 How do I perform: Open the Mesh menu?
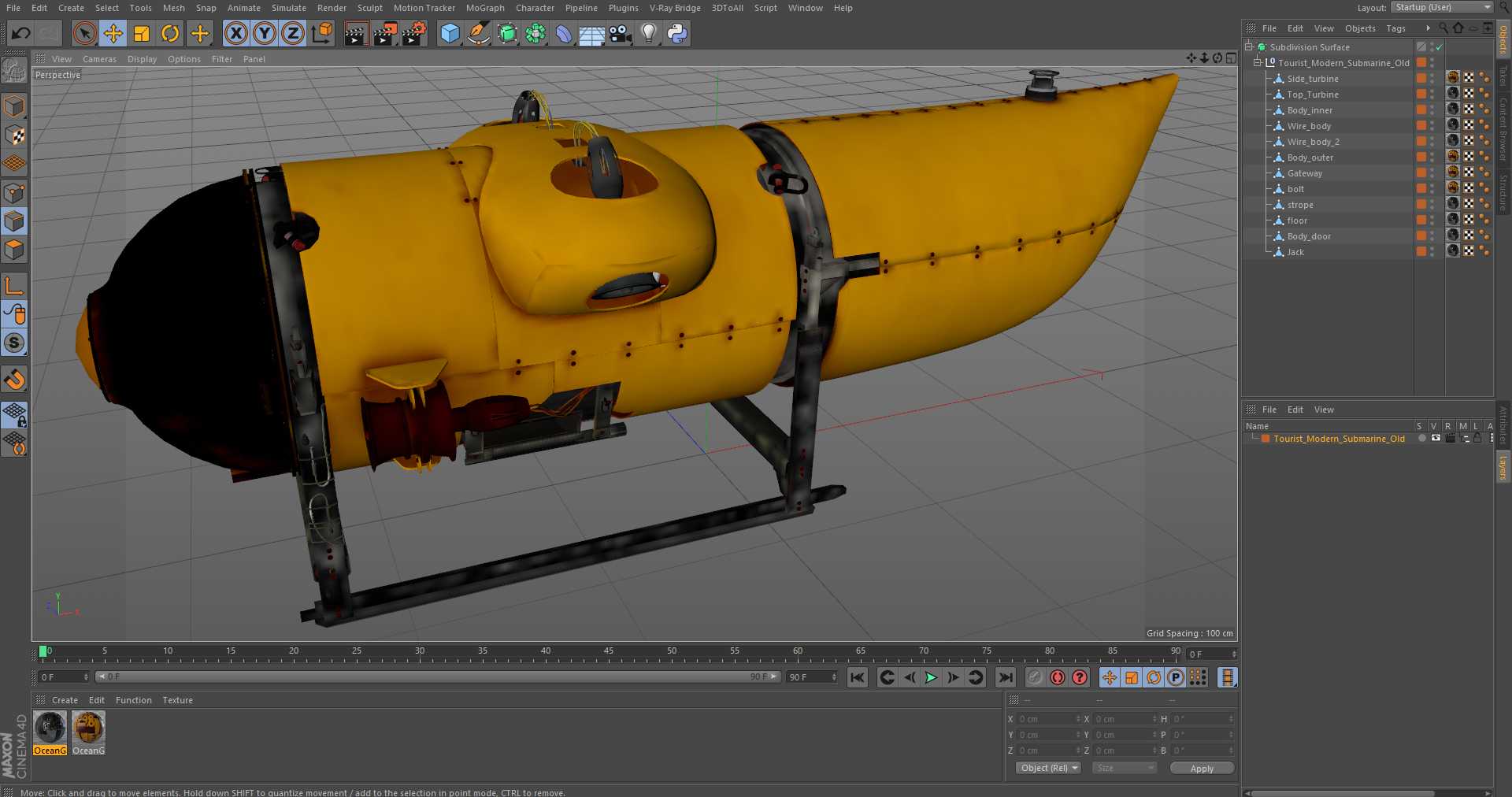(x=173, y=8)
